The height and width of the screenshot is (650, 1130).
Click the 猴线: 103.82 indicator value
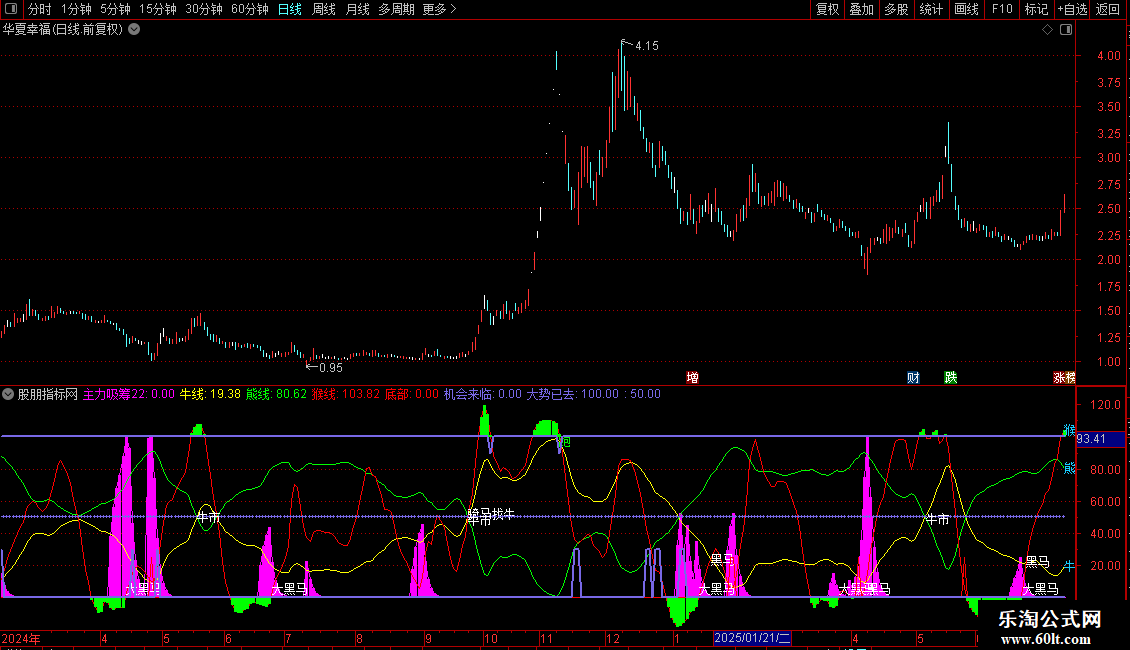[345, 394]
